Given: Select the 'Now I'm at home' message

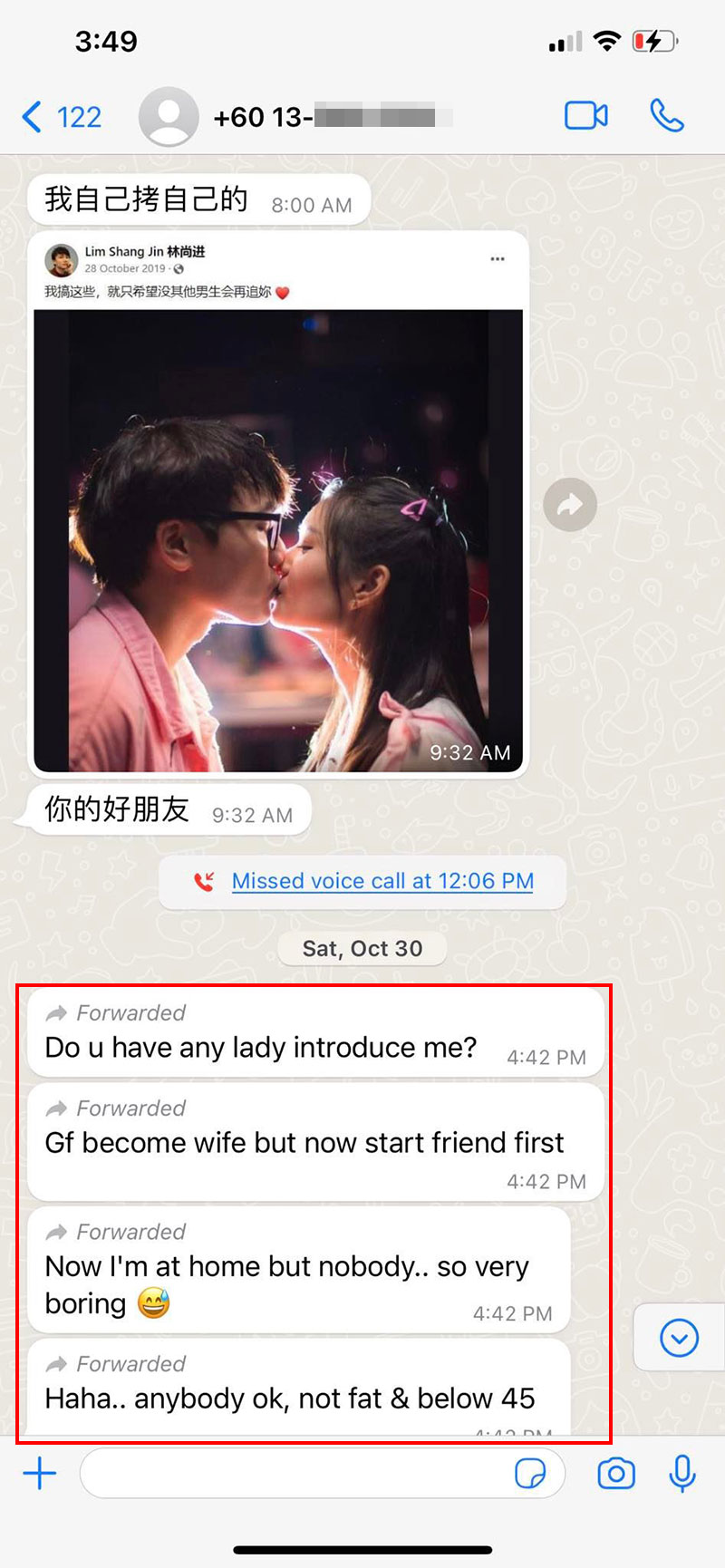Looking at the screenshot, I should (299, 1270).
